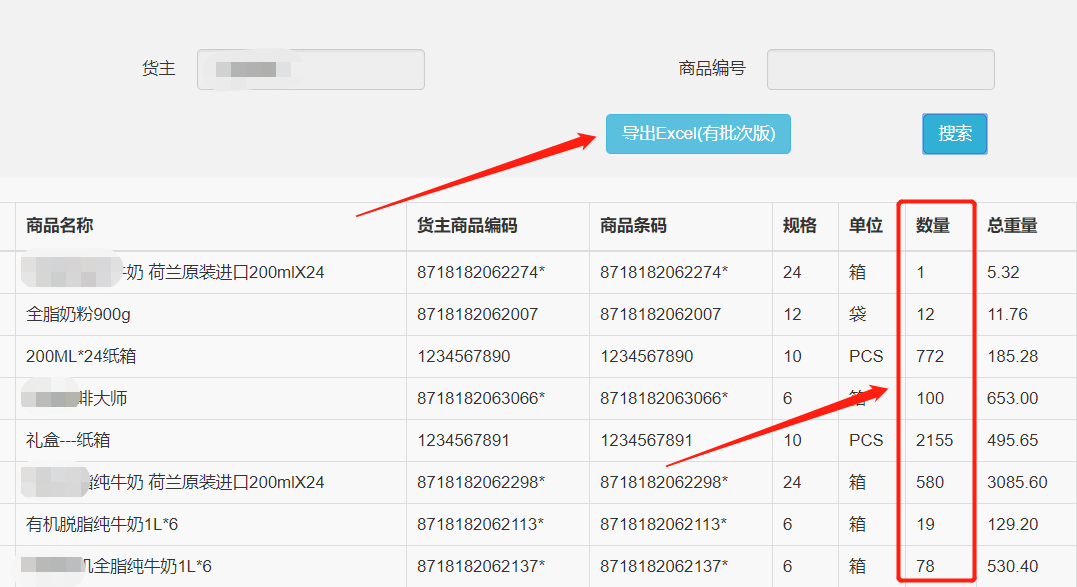
Task: Select total weight value 129.20
Action: click(1012, 525)
